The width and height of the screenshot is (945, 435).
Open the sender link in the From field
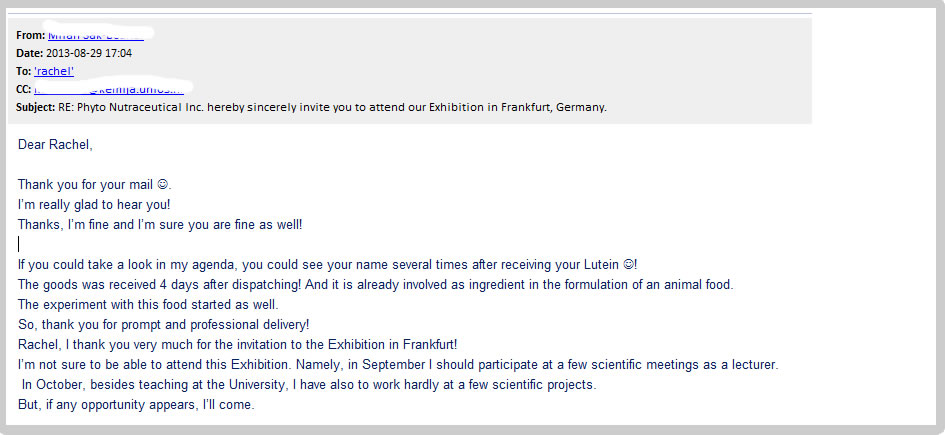pyautogui.click(x=96, y=36)
